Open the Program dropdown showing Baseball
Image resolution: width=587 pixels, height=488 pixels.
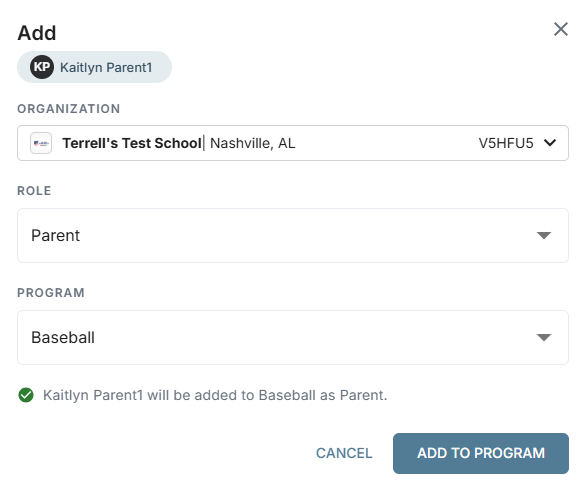tap(293, 337)
